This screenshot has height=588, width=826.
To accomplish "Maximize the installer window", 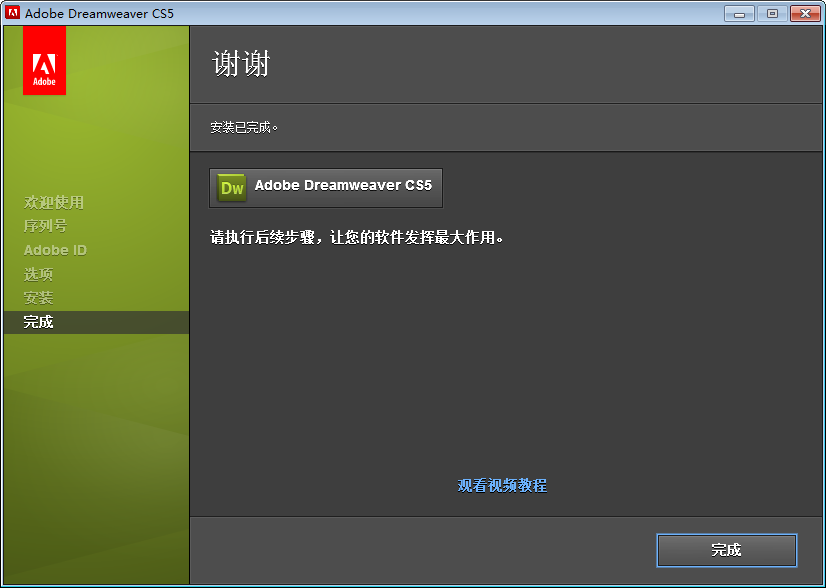I will [772, 14].
